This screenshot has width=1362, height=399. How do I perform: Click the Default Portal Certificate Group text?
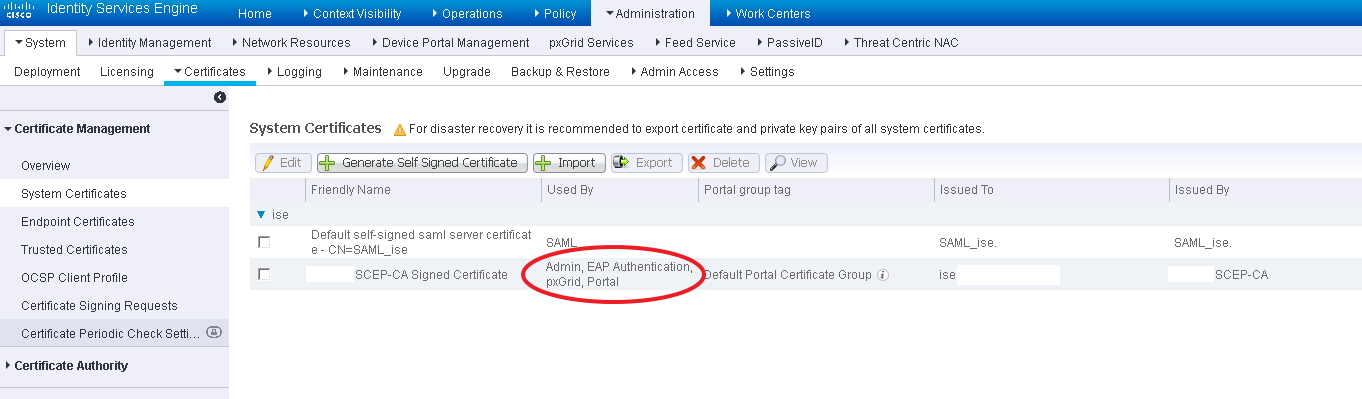788,274
